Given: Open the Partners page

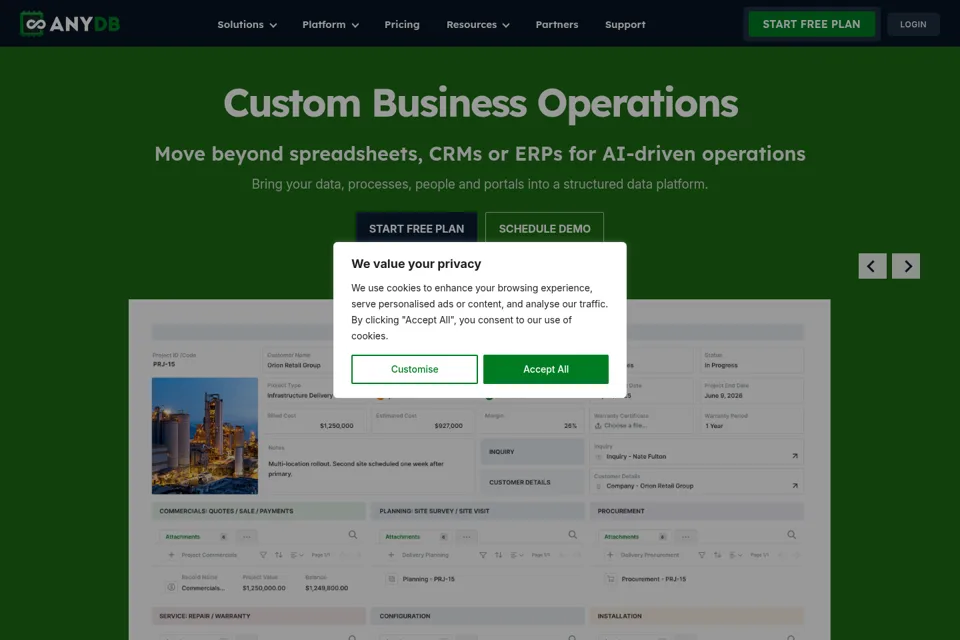Looking at the screenshot, I should [557, 24].
